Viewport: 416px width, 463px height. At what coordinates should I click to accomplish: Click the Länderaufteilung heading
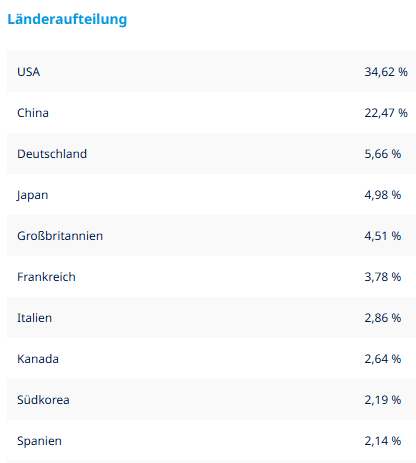pyautogui.click(x=67, y=19)
